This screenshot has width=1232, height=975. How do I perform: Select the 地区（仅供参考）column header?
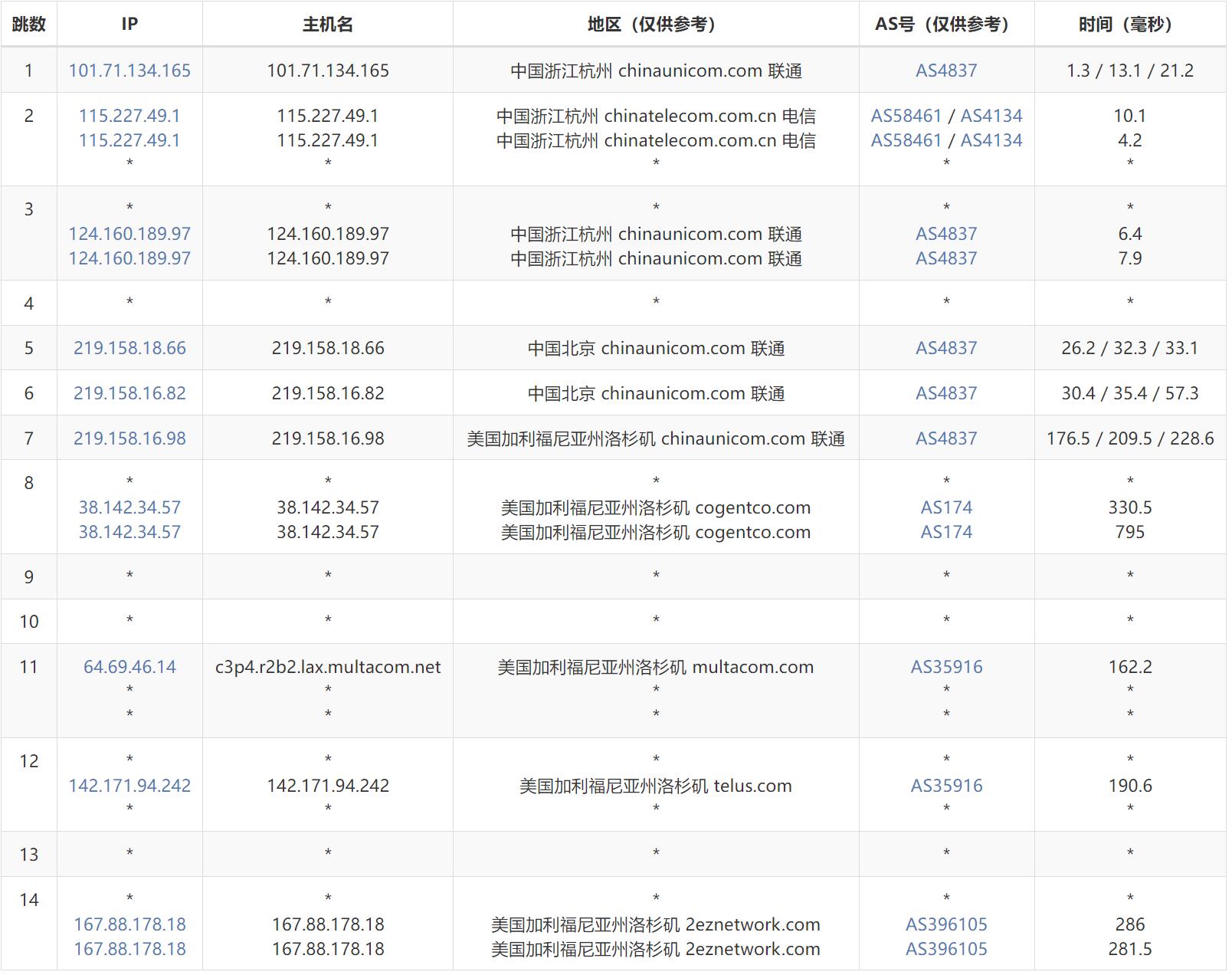656,25
